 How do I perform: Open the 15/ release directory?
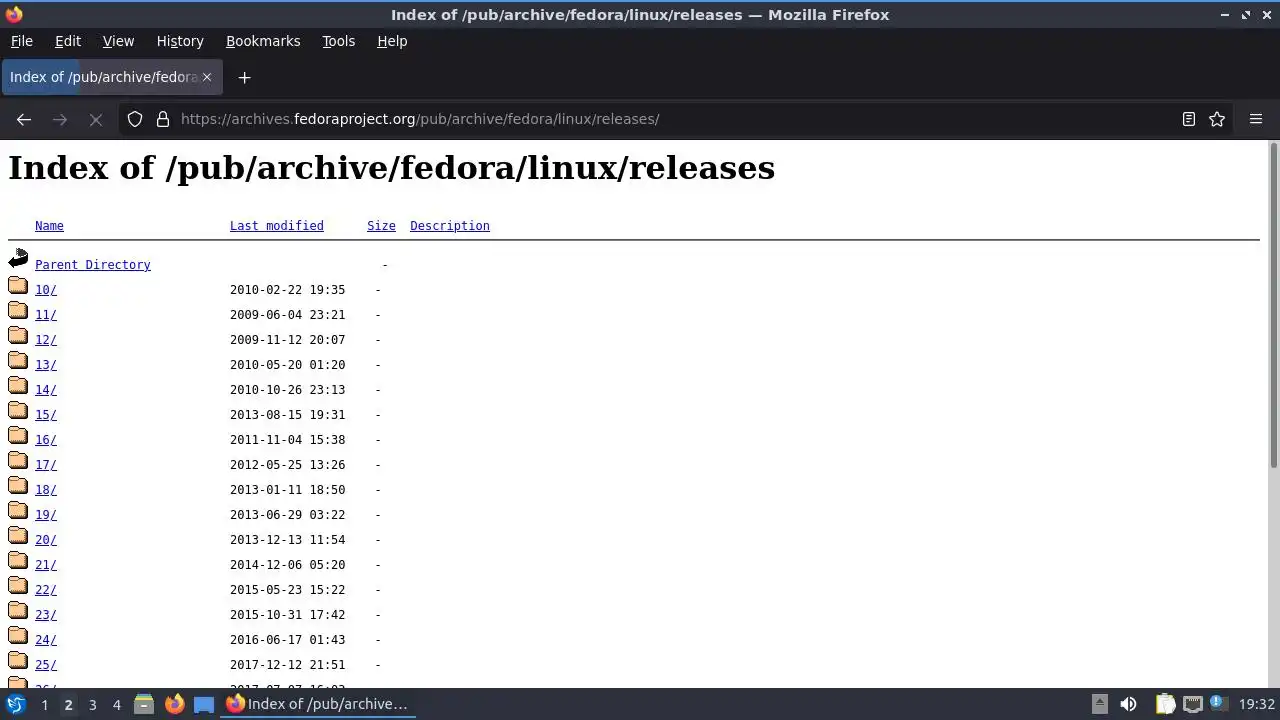[x=46, y=415]
